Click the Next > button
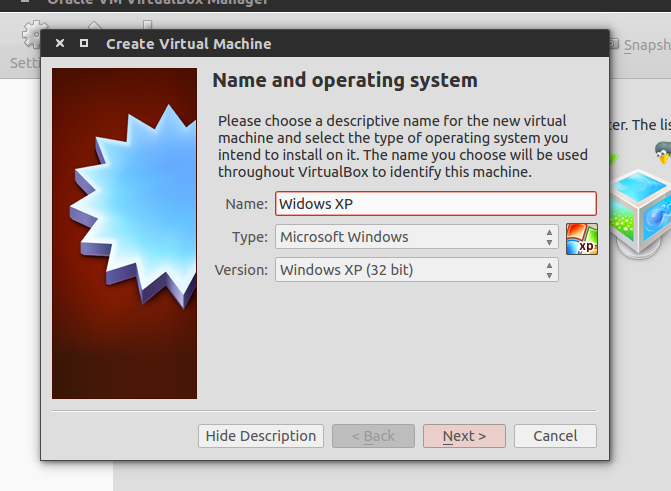The width and height of the screenshot is (671, 491). tap(464, 436)
